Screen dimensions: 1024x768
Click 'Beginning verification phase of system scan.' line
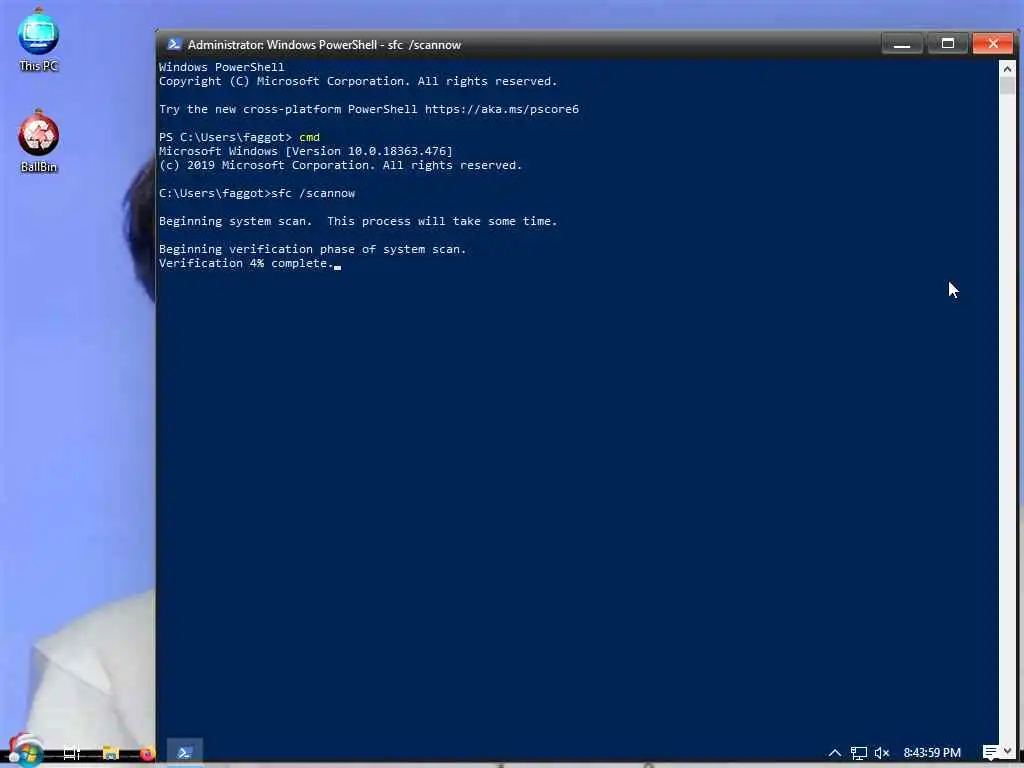313,249
